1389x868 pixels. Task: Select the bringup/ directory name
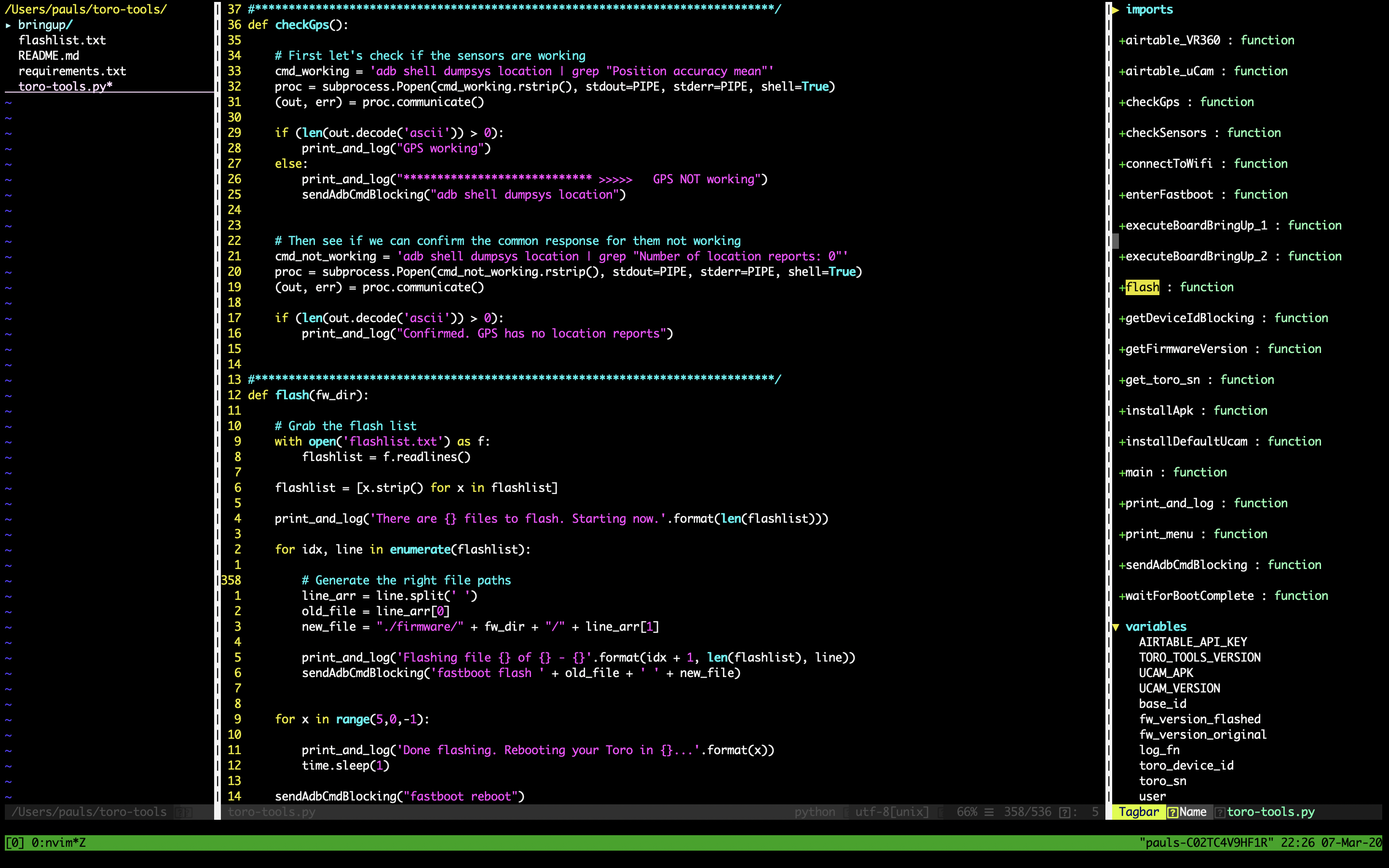tap(45, 25)
